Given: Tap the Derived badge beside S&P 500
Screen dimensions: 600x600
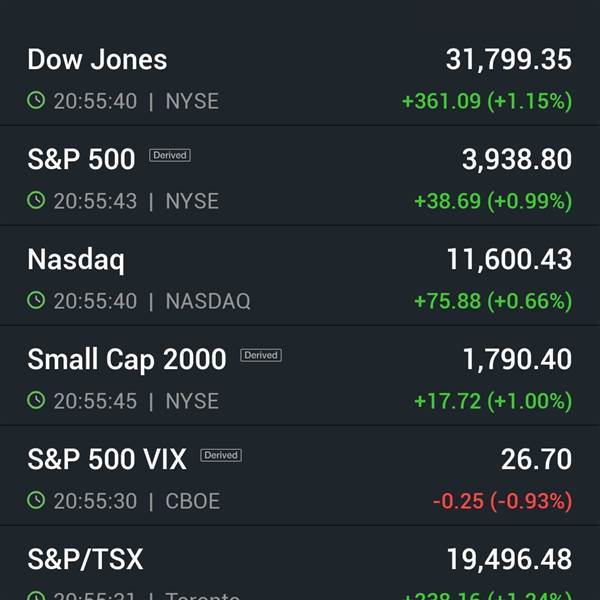Looking at the screenshot, I should click(170, 155).
